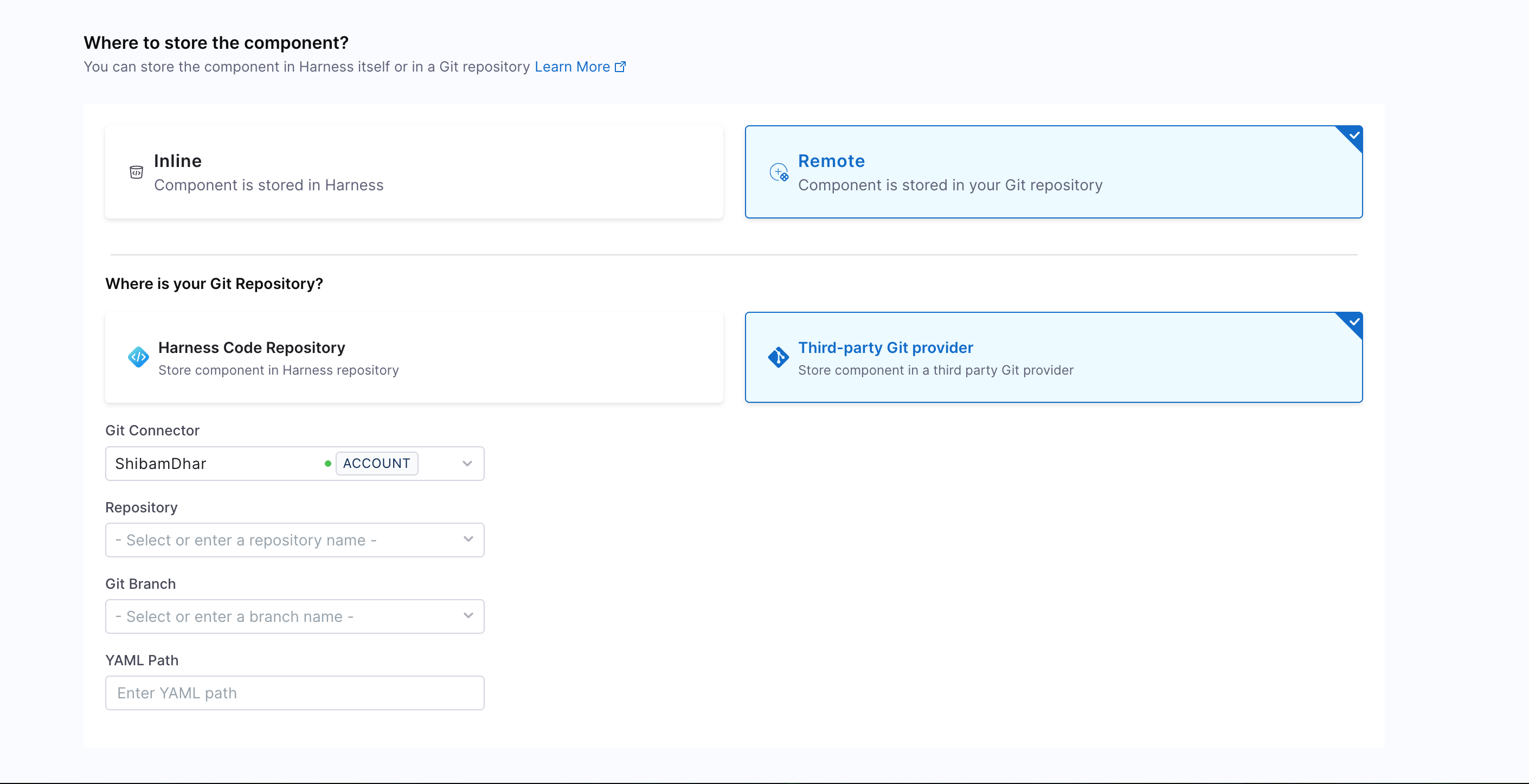The height and width of the screenshot is (784, 1529).
Task: Click the Third-party Git provider icon
Action: click(778, 357)
